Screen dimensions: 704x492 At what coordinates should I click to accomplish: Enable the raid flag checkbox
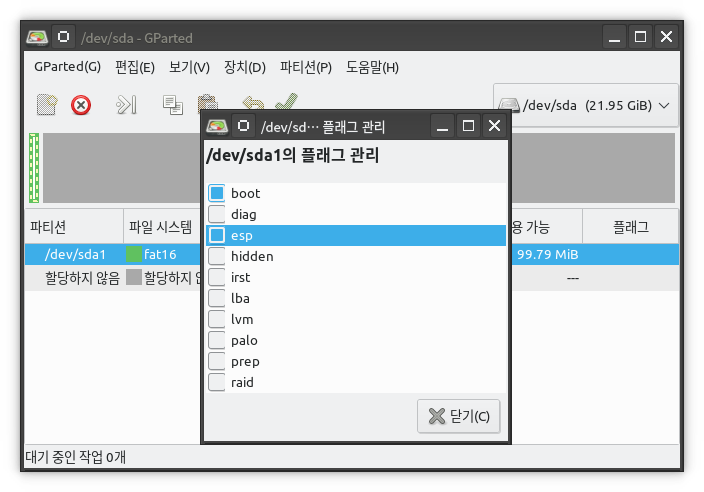tap(217, 382)
